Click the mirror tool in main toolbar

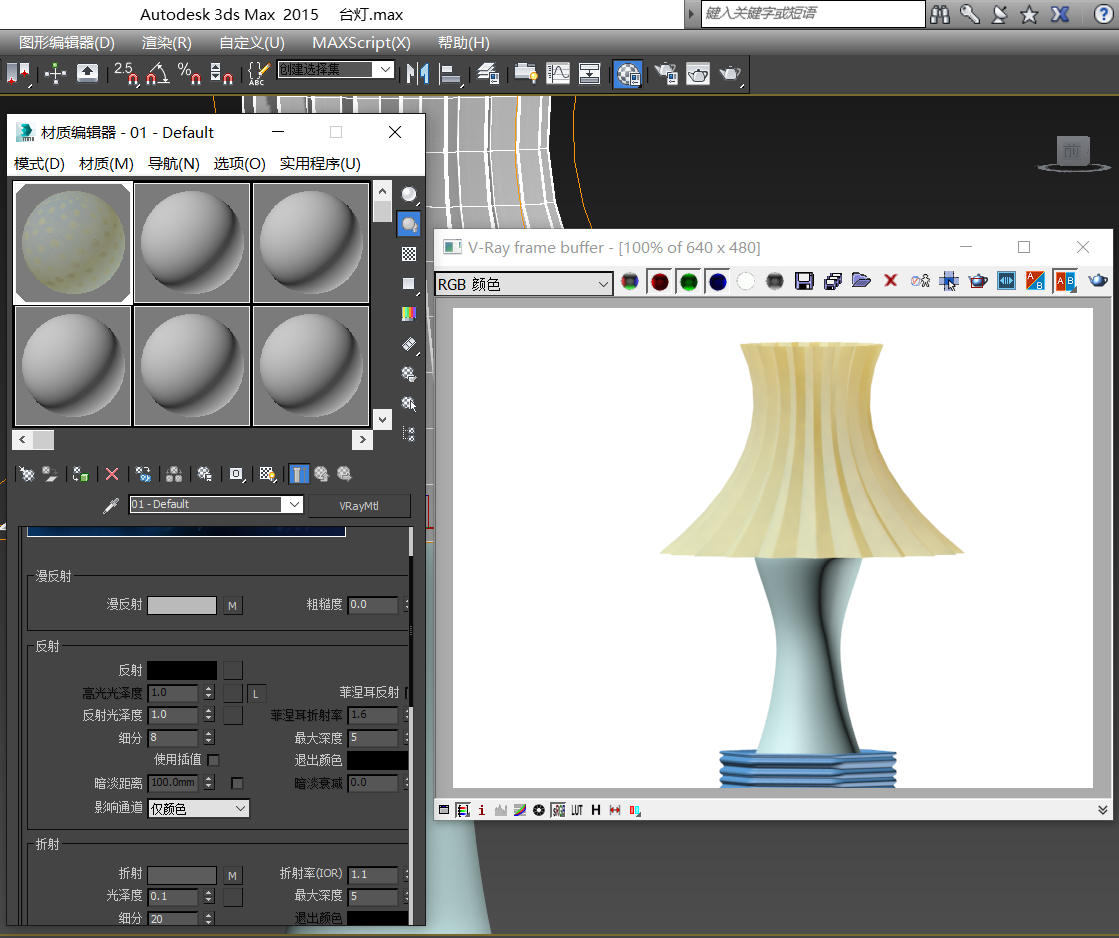point(418,74)
